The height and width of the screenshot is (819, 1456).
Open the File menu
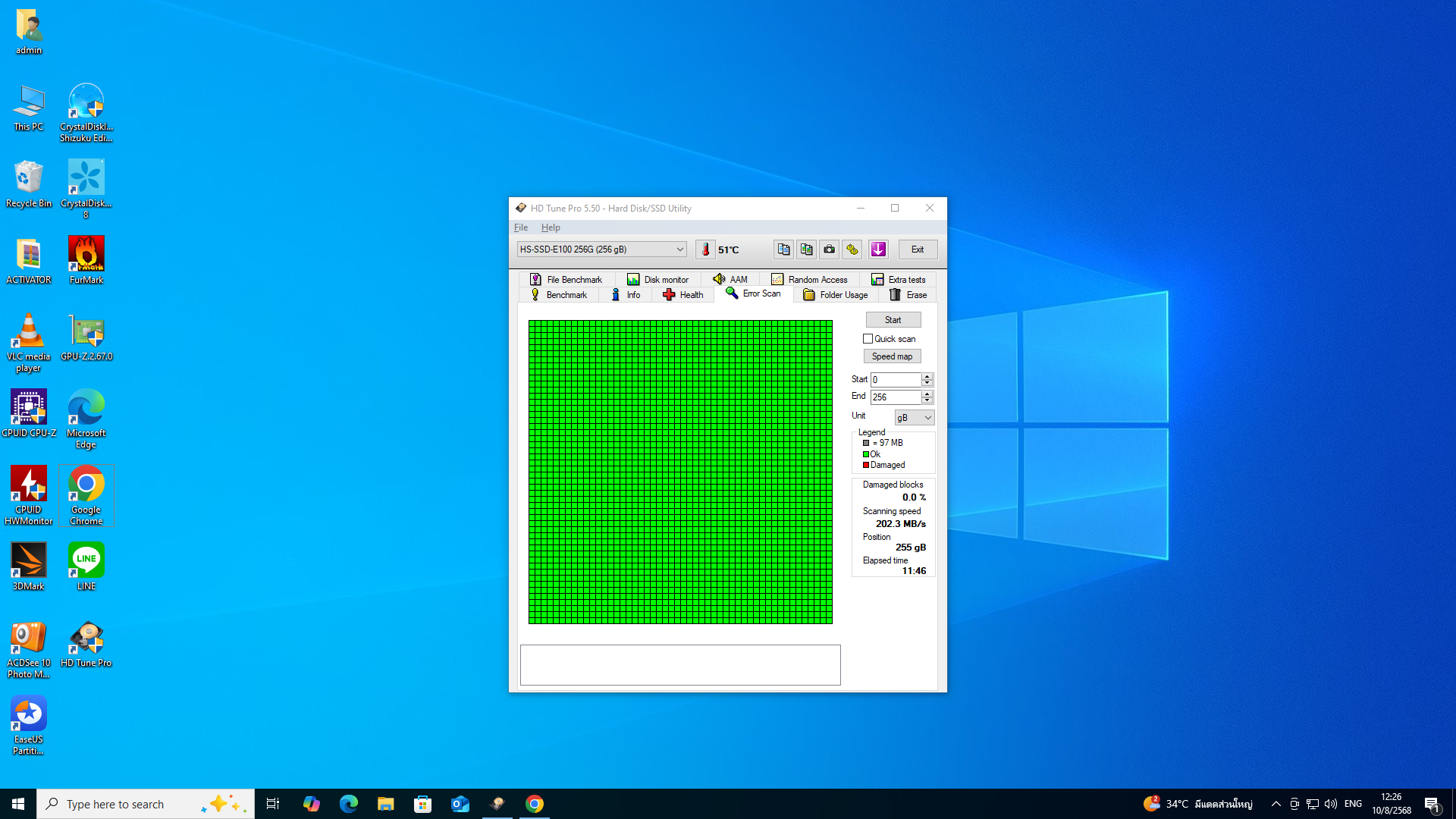521,227
